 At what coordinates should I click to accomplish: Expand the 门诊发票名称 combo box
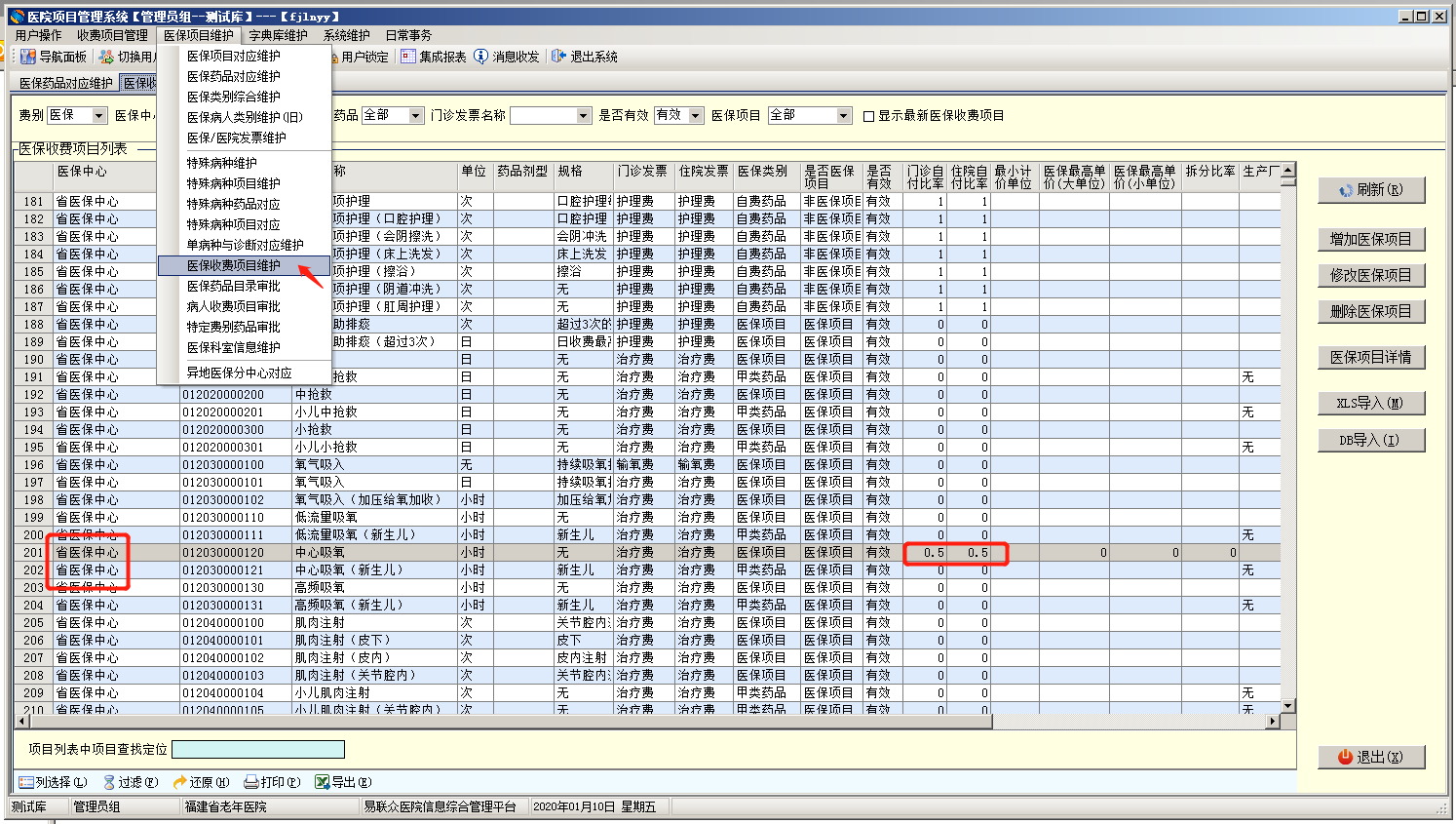click(584, 116)
